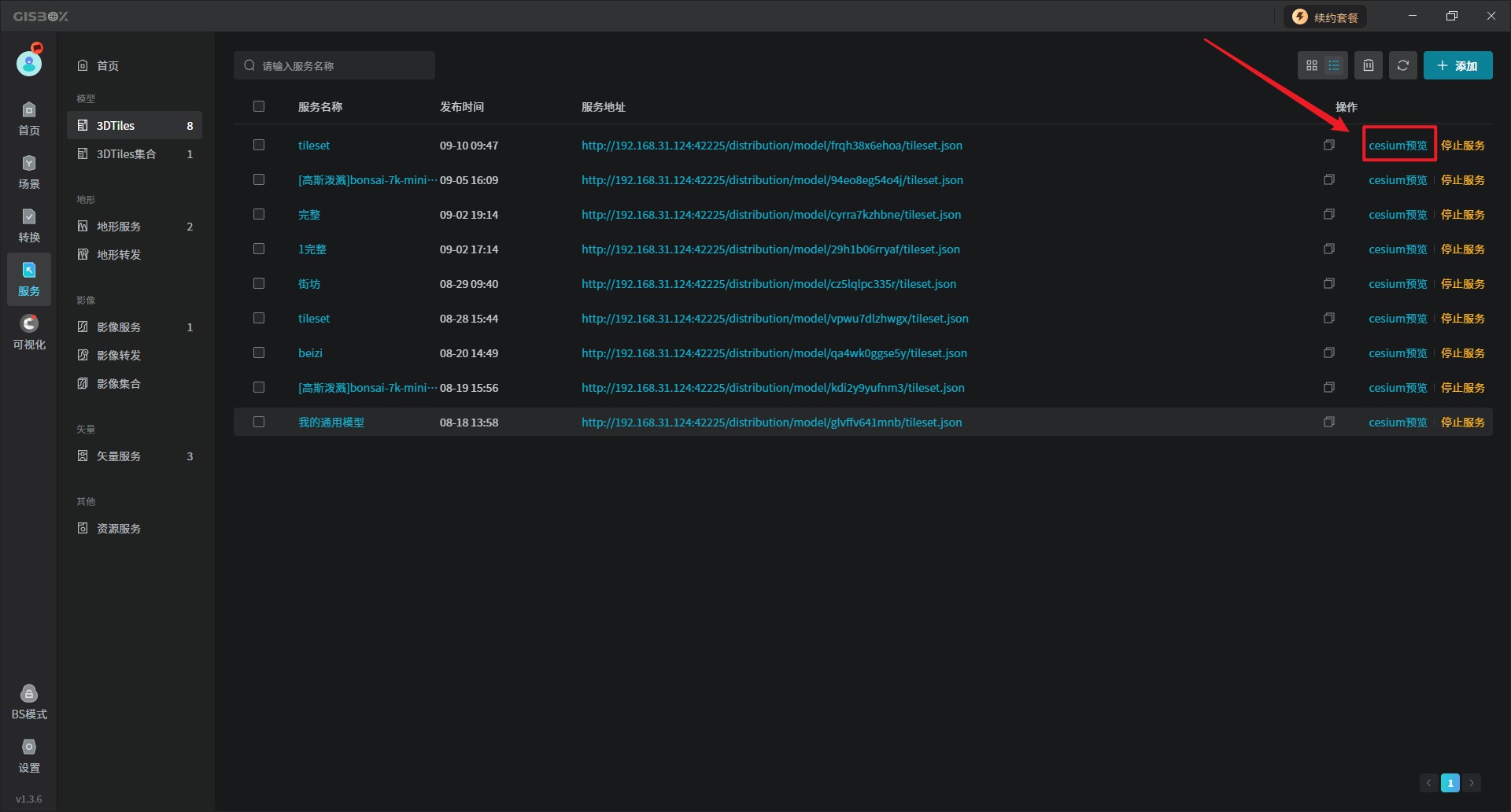Copy the address of the beizi service

click(1329, 353)
